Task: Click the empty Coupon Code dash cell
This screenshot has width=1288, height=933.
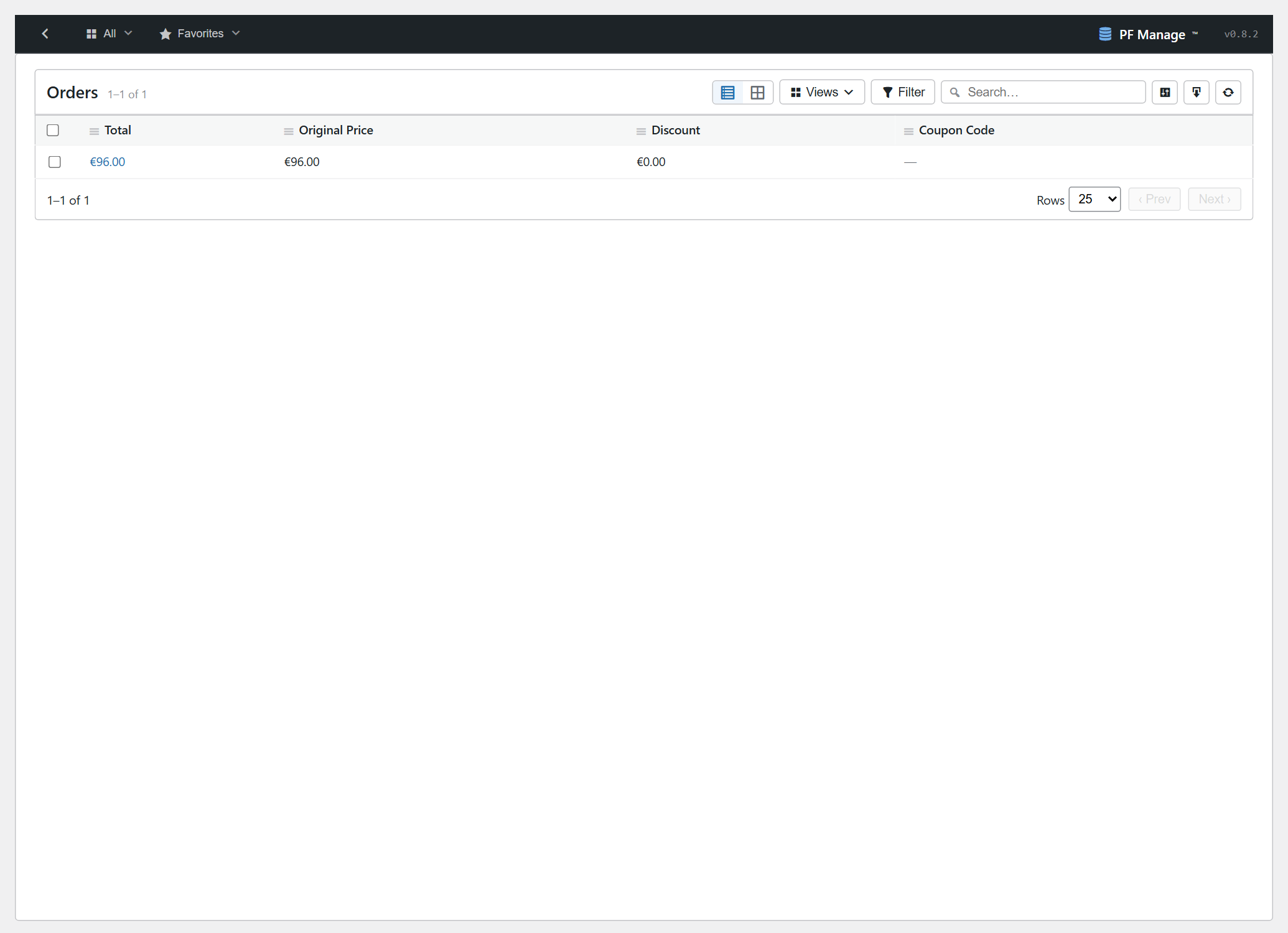Action: coord(910,162)
